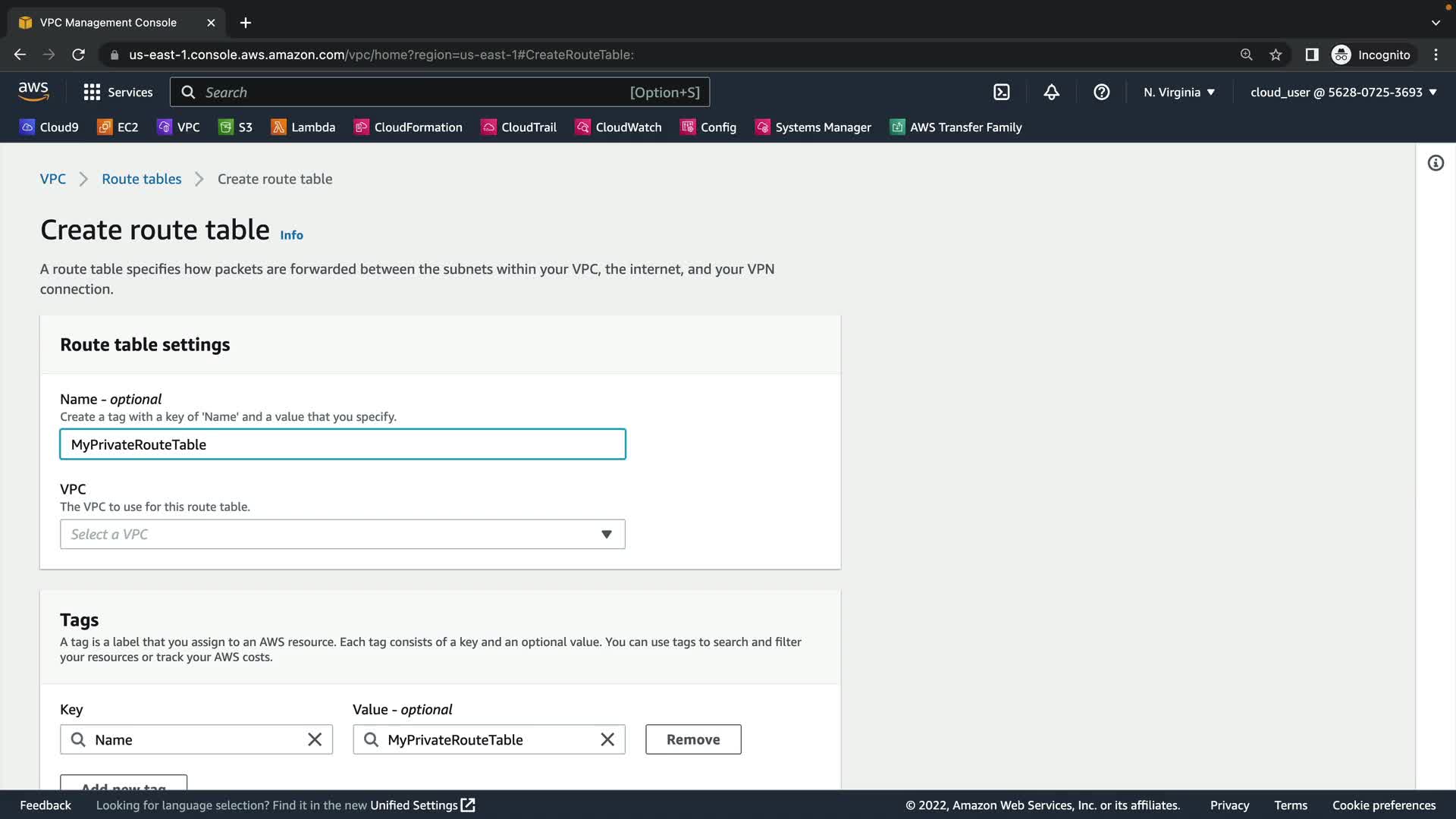Bookmark this page with the star icon
1456x819 pixels.
pos(1276,55)
